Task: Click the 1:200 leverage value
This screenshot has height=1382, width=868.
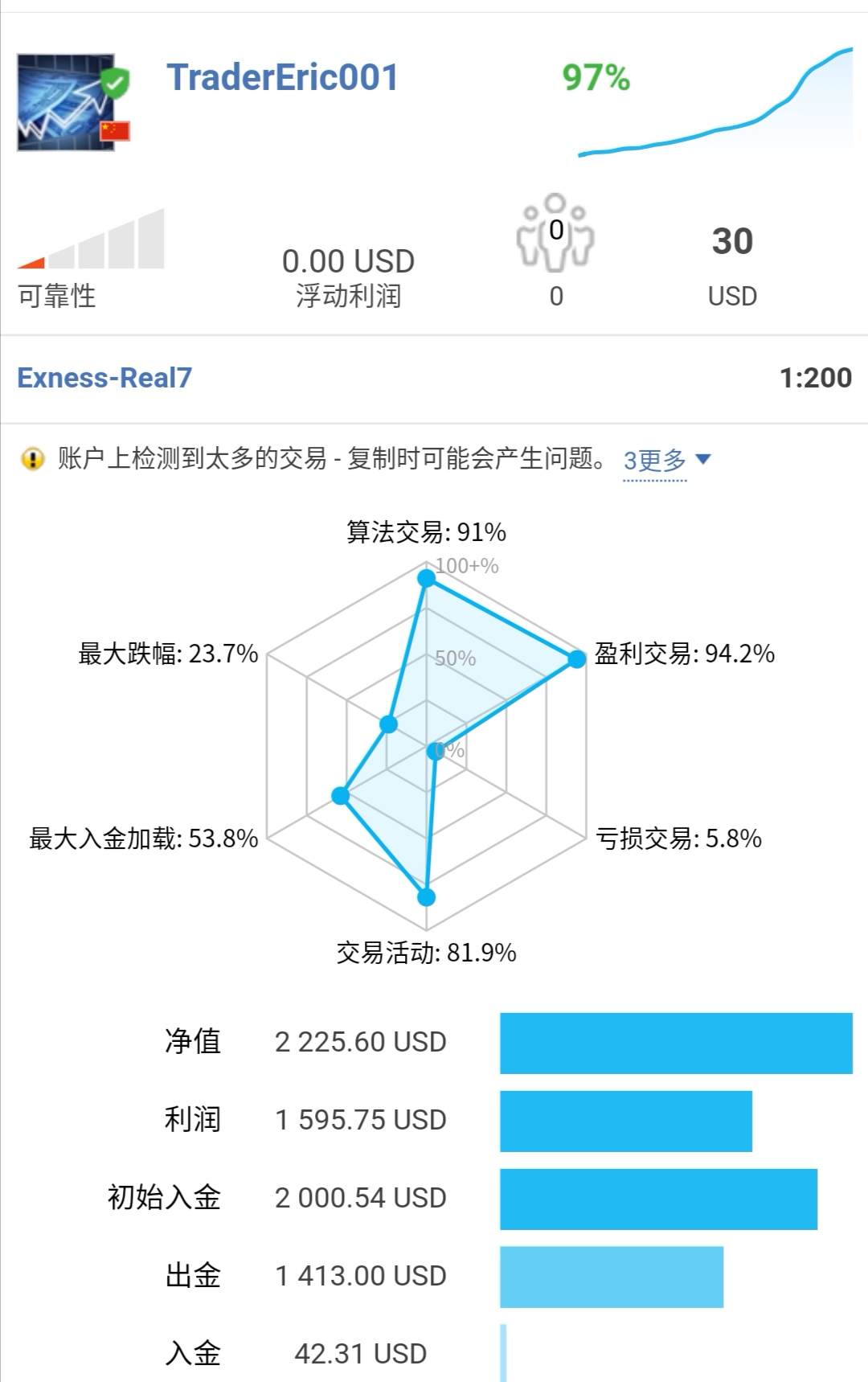Action: 815,378
